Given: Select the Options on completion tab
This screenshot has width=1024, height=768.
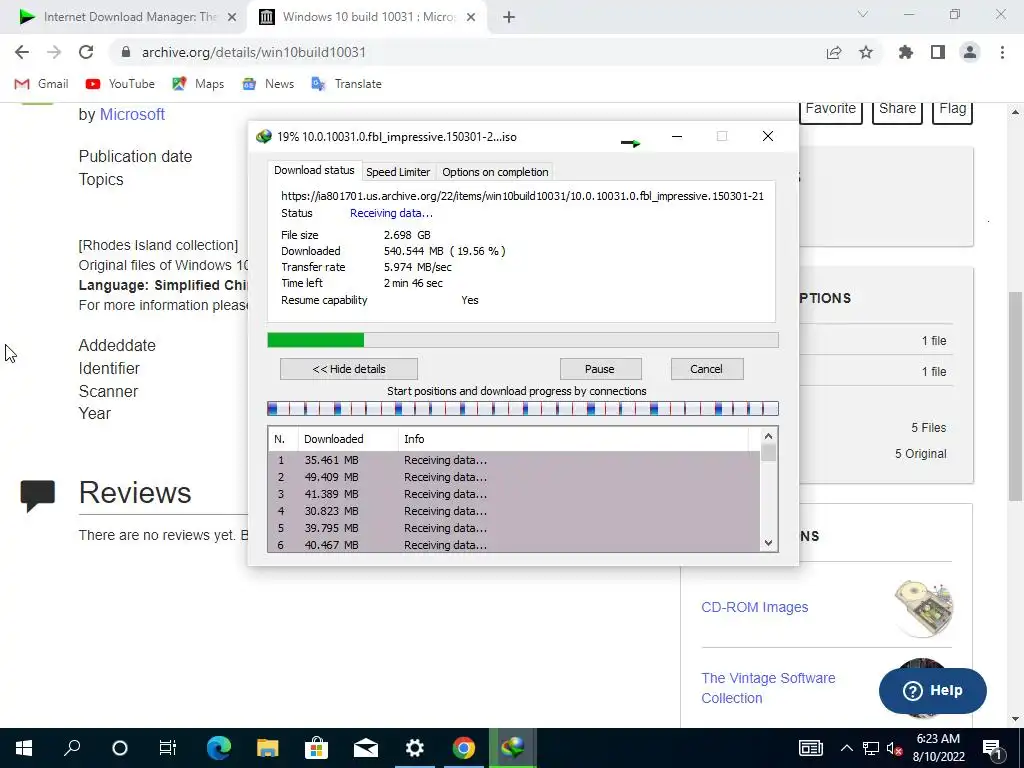Looking at the screenshot, I should coord(495,172).
